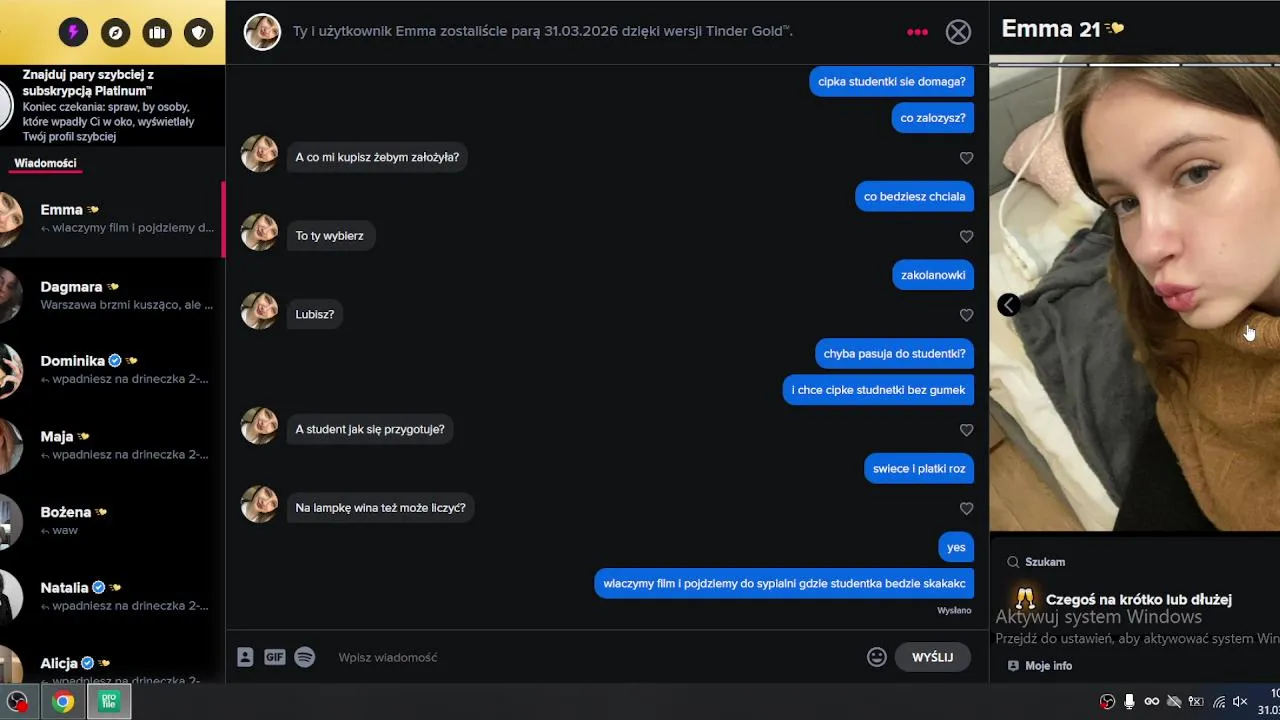The height and width of the screenshot is (720, 1280).
Task: Open the Spotify song share icon
Action: tap(305, 657)
